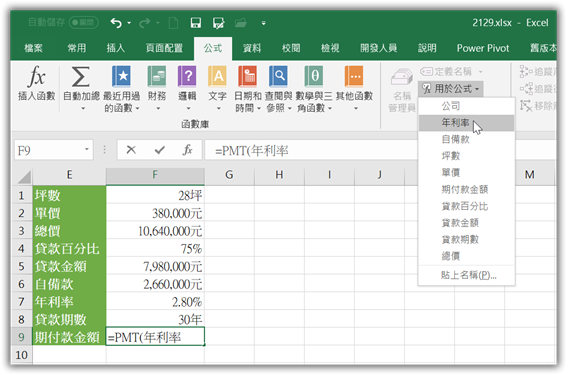Confirm formula entry with checkmark button
Screen dimensions: 567x375
(159, 150)
